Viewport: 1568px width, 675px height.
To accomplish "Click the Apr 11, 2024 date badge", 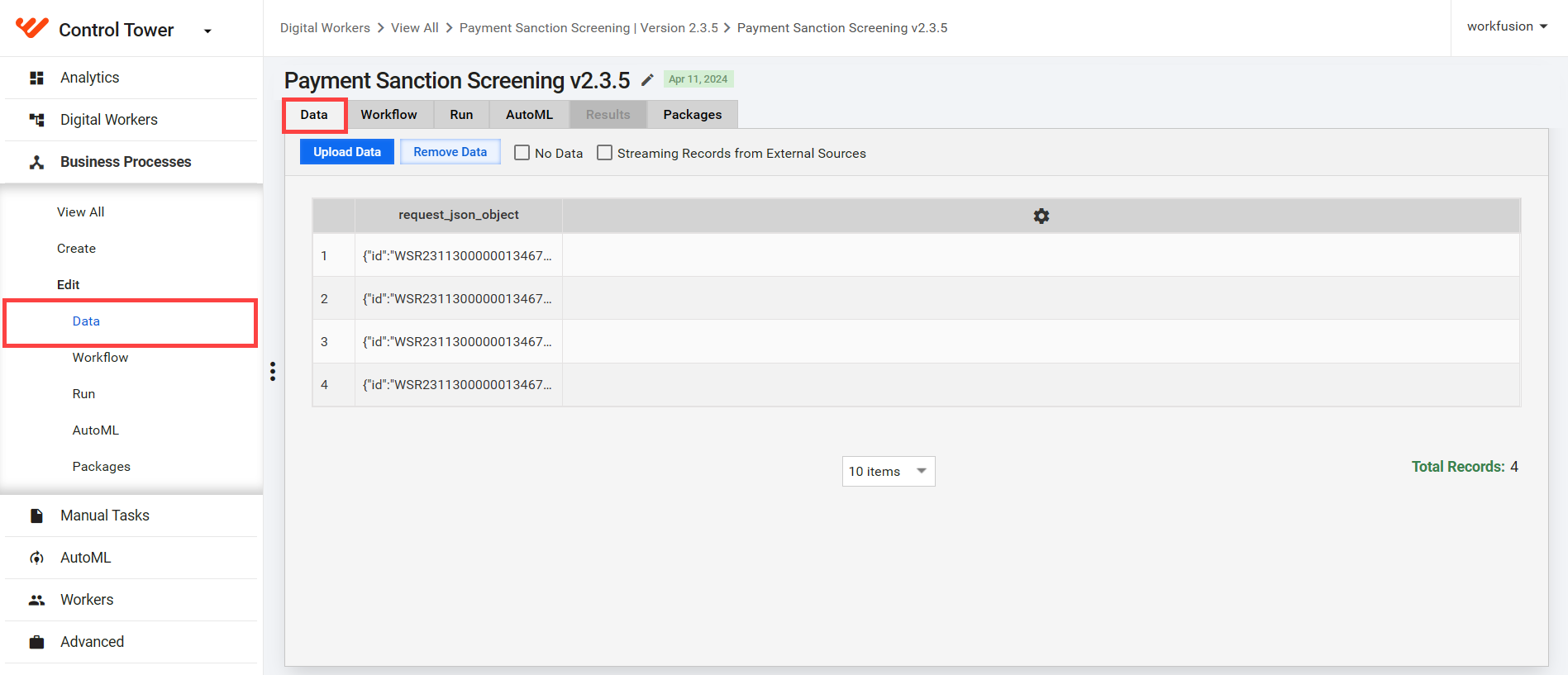I will click(x=698, y=79).
